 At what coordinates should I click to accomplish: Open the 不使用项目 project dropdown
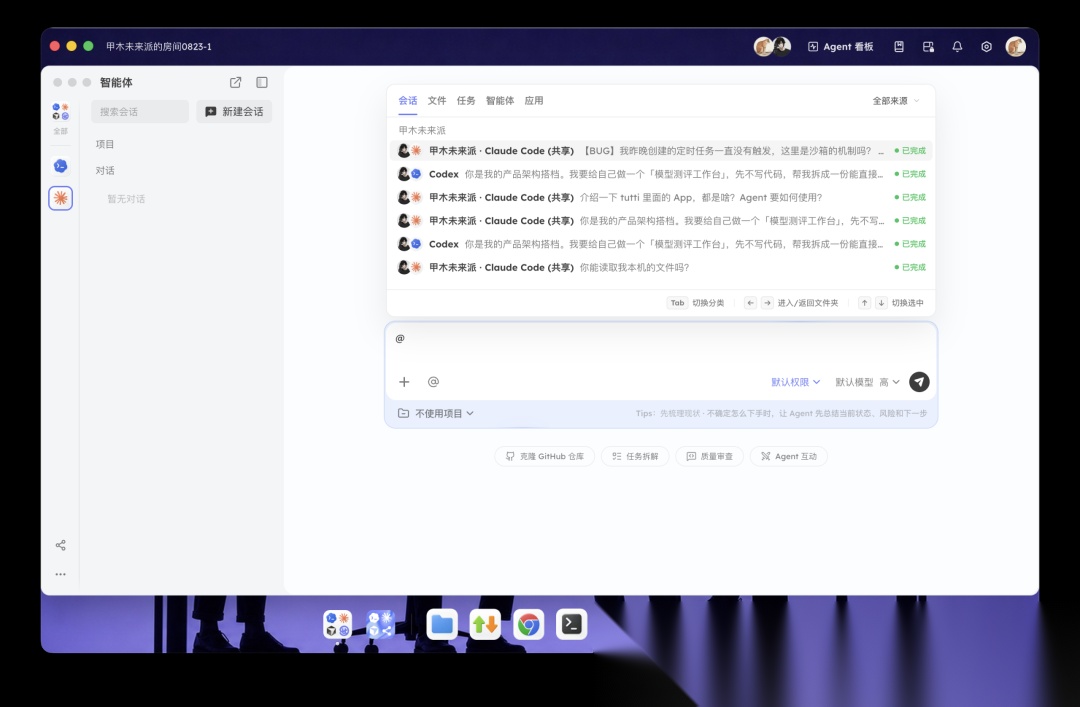pos(436,413)
